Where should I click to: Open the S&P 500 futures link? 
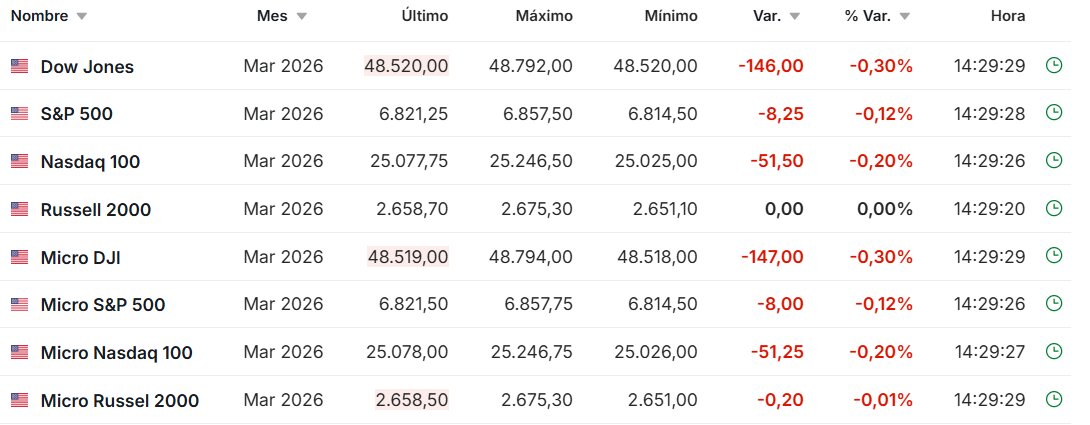coord(77,114)
